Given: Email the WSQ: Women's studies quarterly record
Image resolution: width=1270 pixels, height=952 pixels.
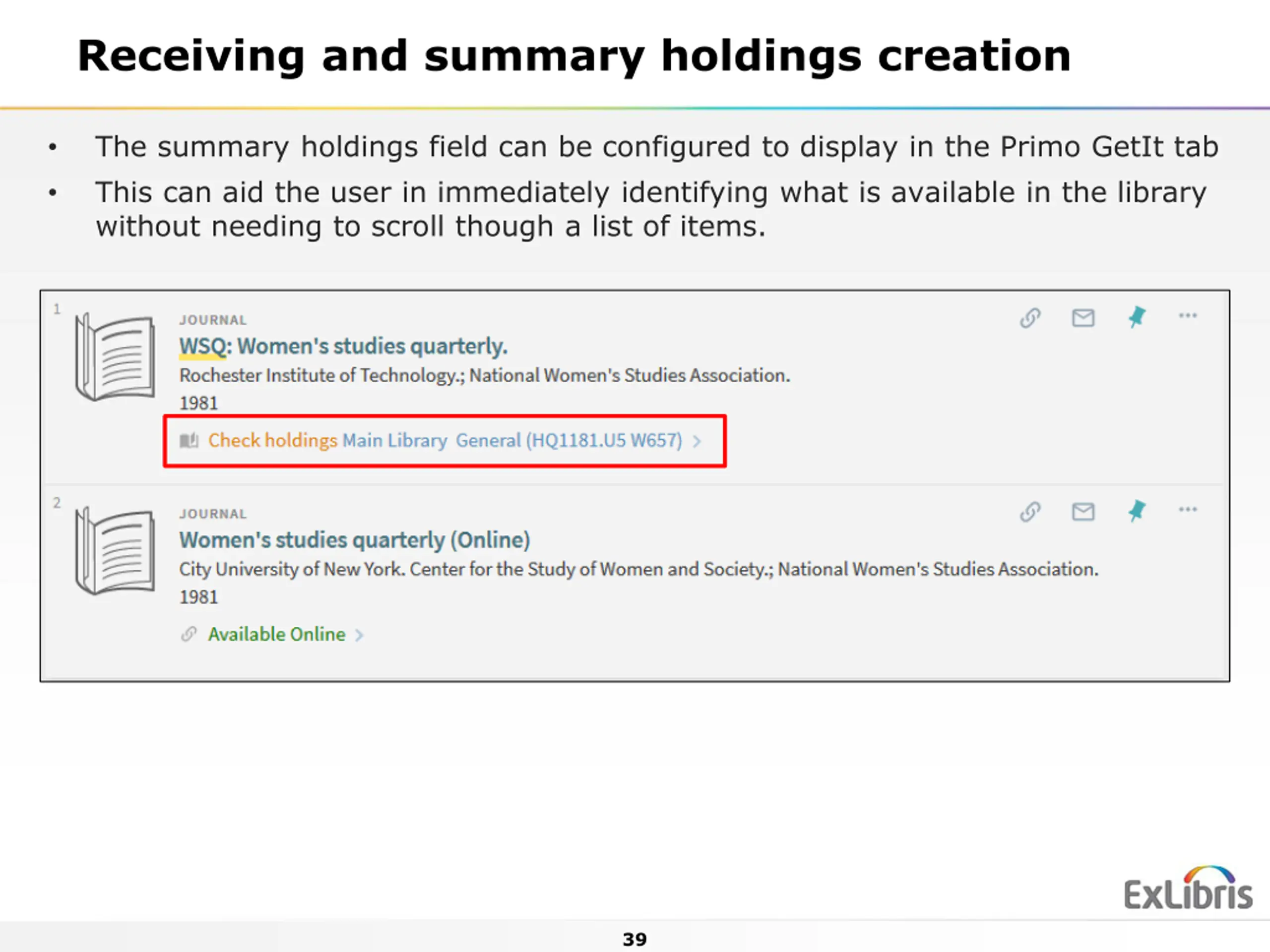Looking at the screenshot, I should (1083, 317).
